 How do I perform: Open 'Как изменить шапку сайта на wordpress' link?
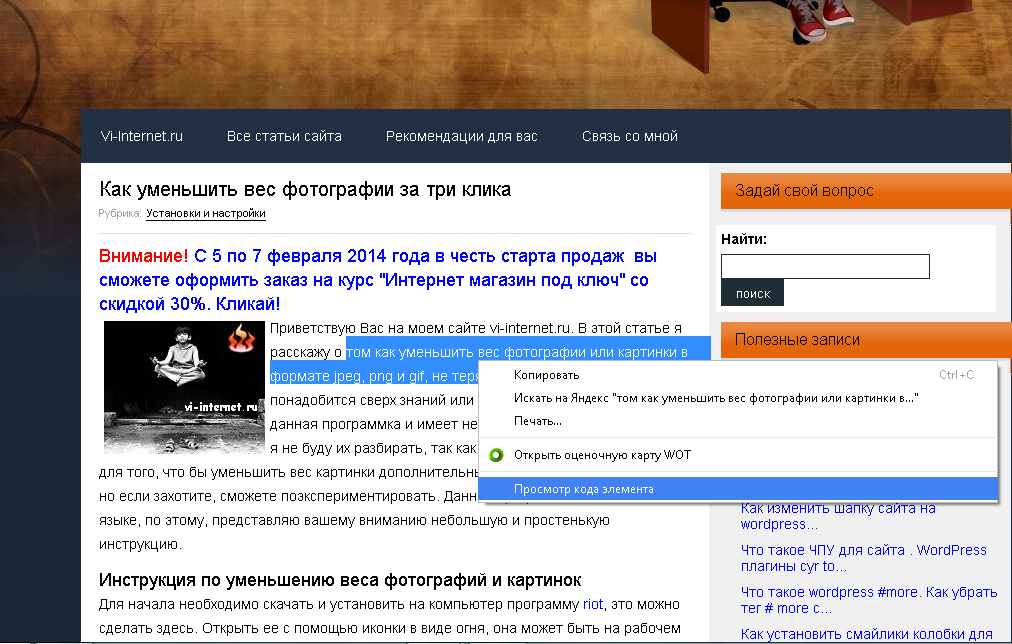click(x=838, y=515)
